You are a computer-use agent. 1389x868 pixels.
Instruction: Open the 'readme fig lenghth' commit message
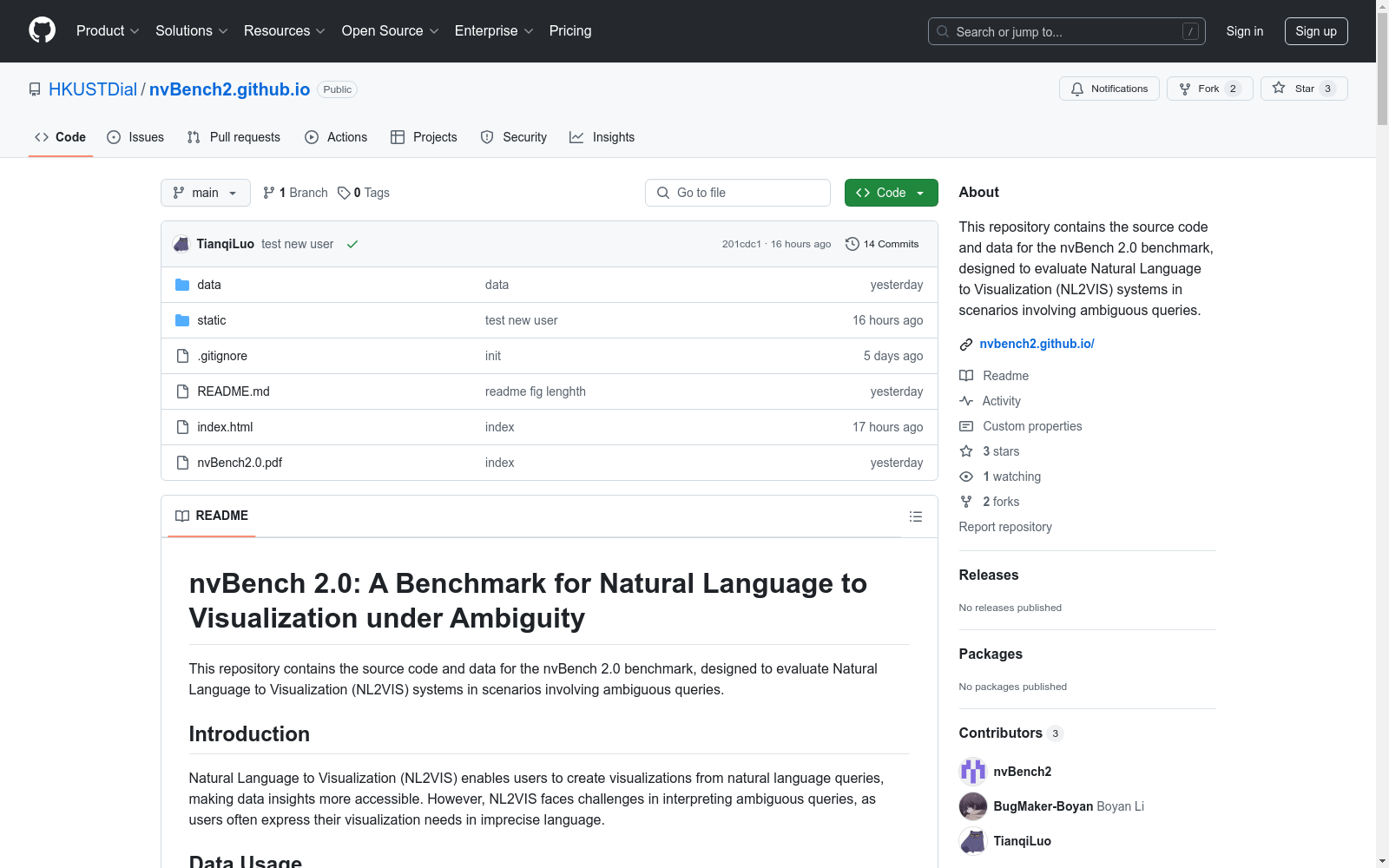(536, 391)
